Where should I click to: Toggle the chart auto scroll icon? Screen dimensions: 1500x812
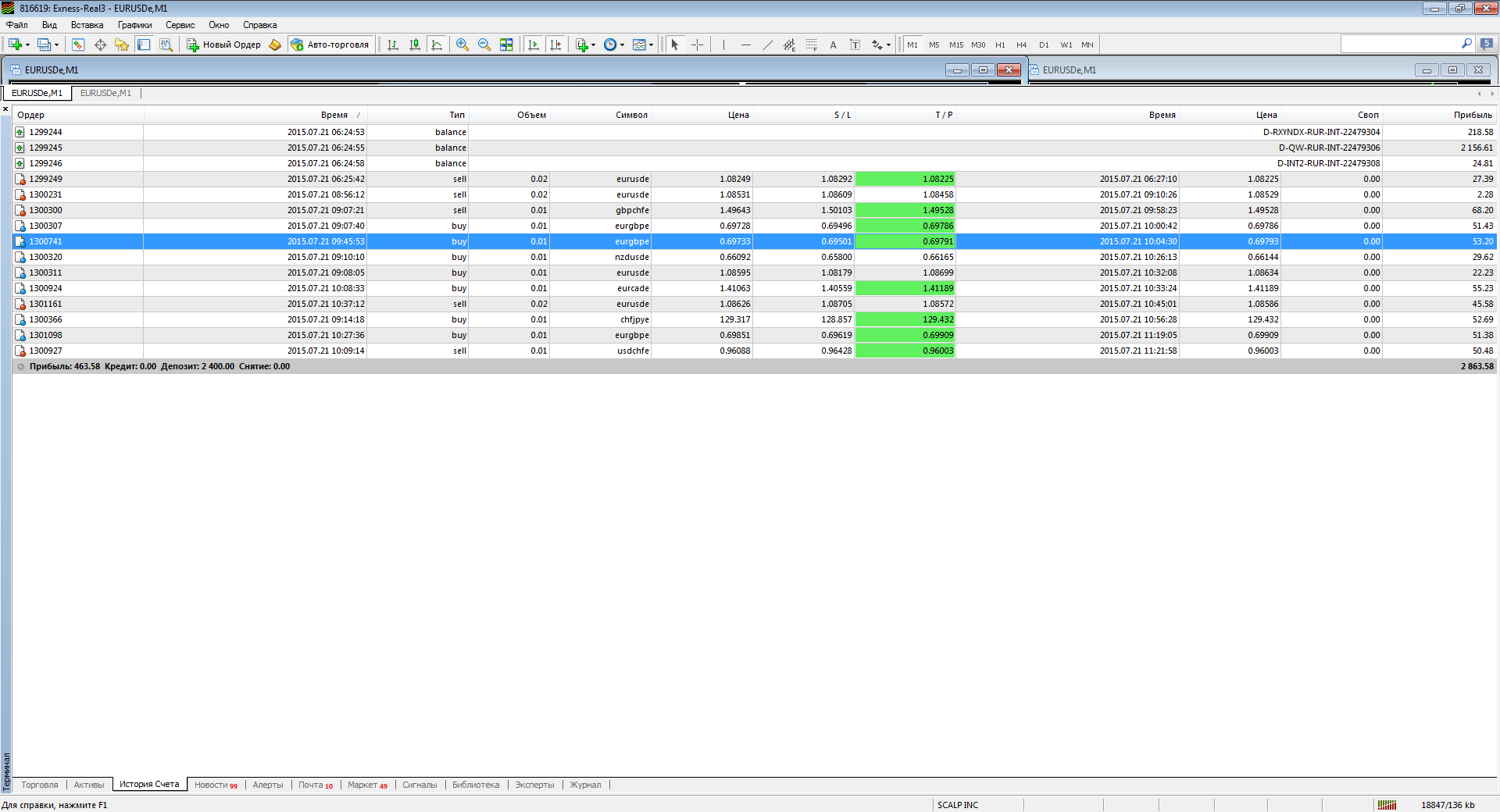pyautogui.click(x=534, y=45)
